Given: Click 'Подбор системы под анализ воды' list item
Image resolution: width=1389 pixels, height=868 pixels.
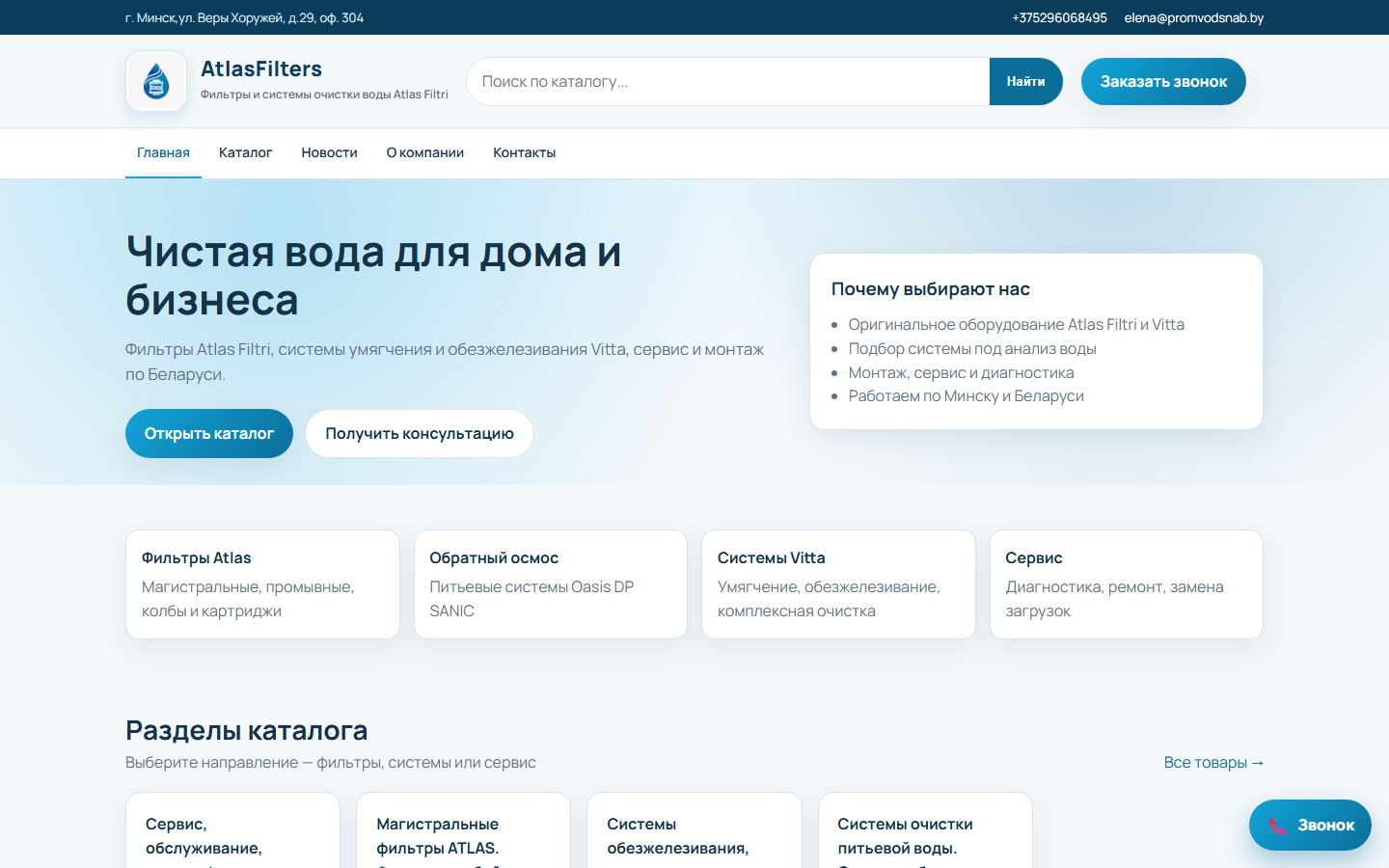Looking at the screenshot, I should [971, 348].
